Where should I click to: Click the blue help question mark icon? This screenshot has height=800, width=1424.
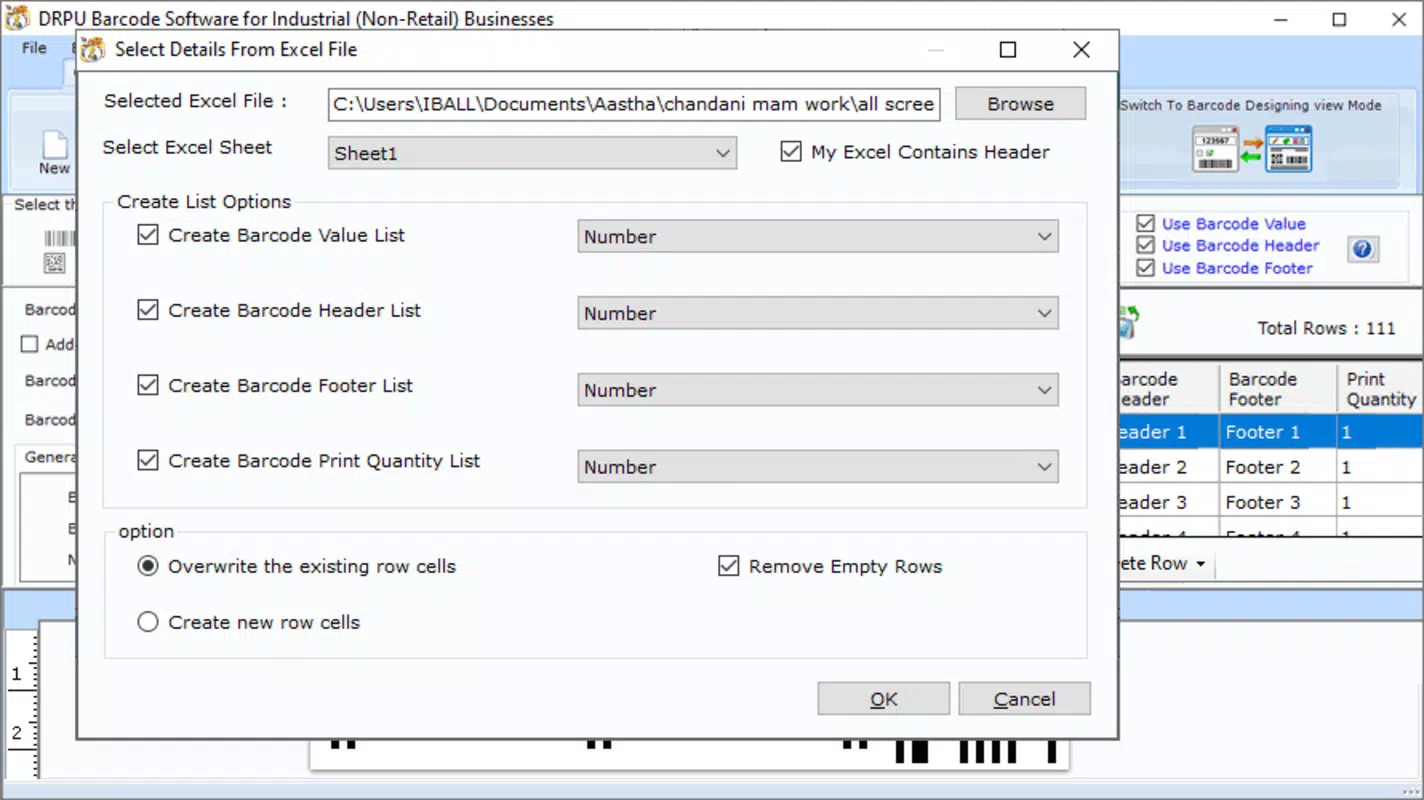click(x=1363, y=249)
